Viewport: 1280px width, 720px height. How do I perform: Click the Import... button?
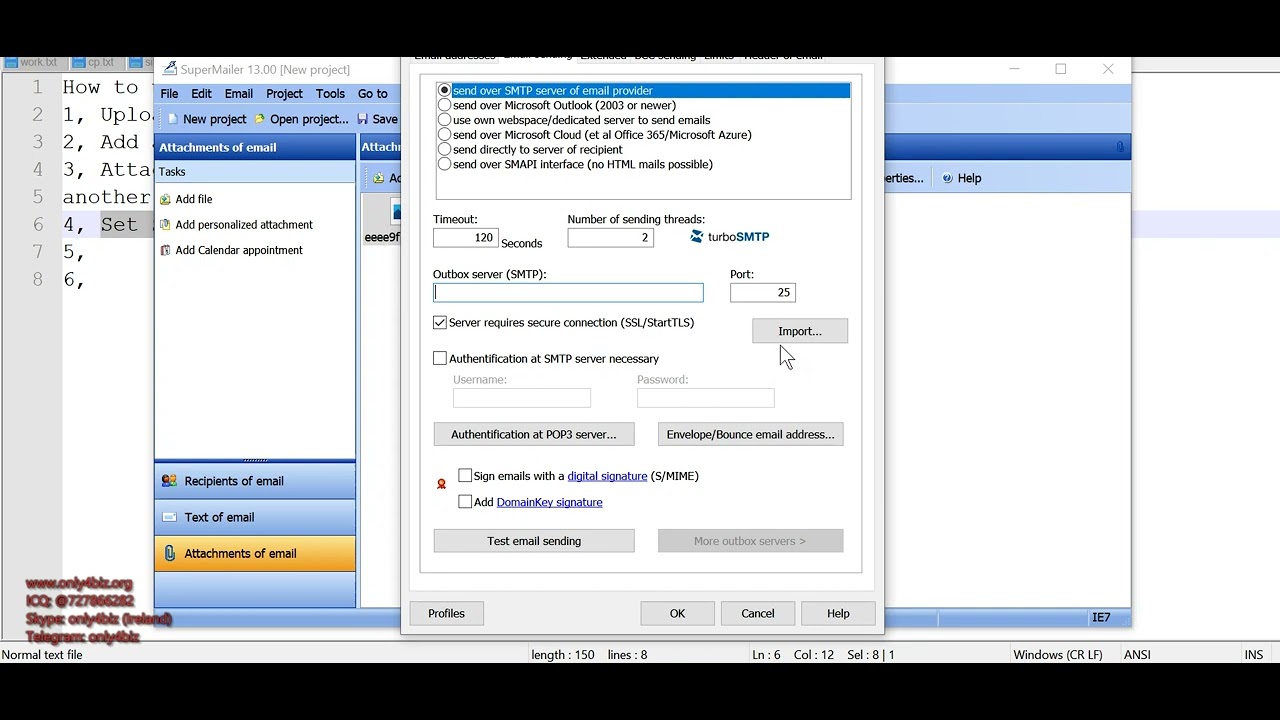[x=800, y=331]
